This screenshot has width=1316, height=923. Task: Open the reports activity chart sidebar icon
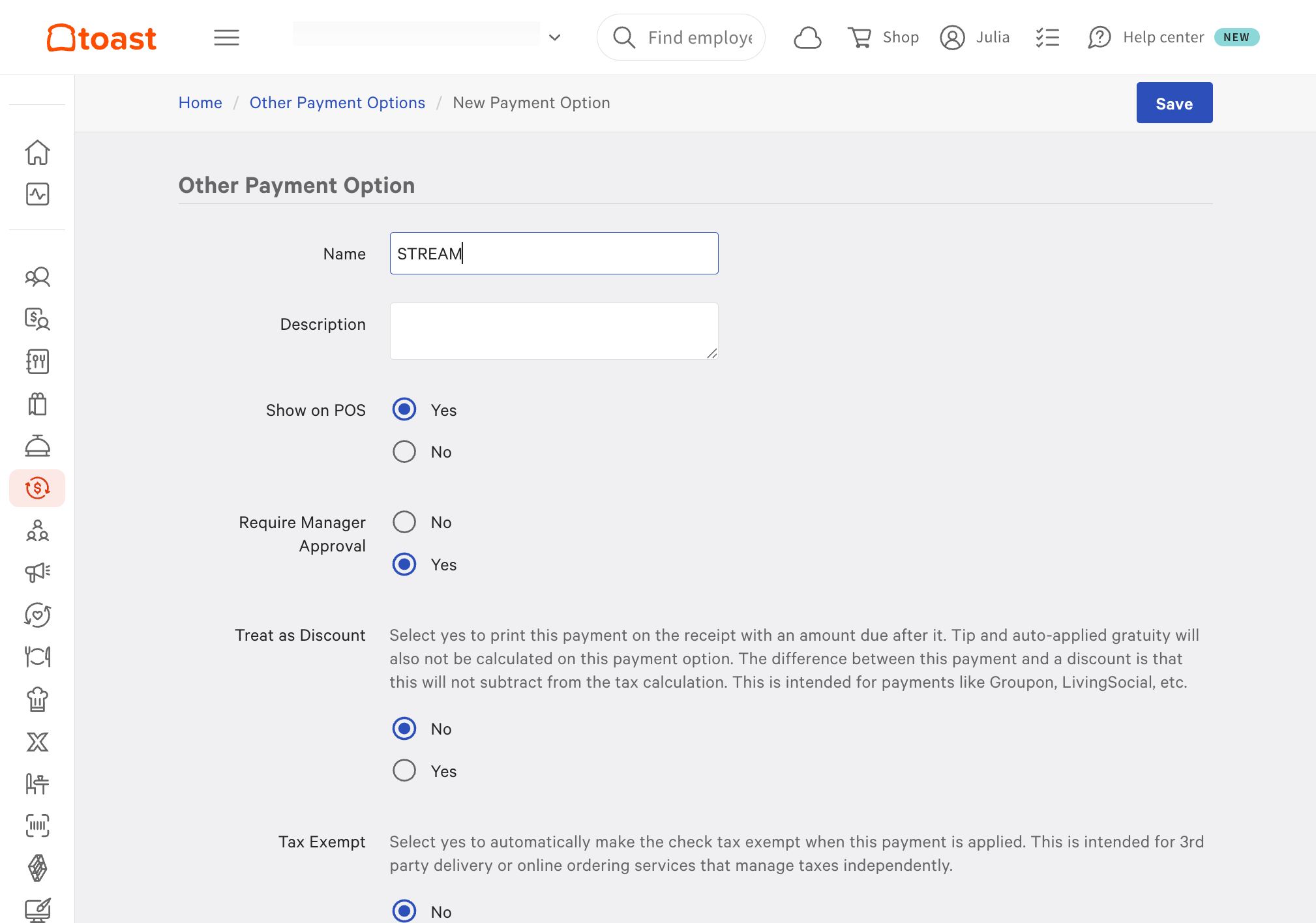coord(37,194)
